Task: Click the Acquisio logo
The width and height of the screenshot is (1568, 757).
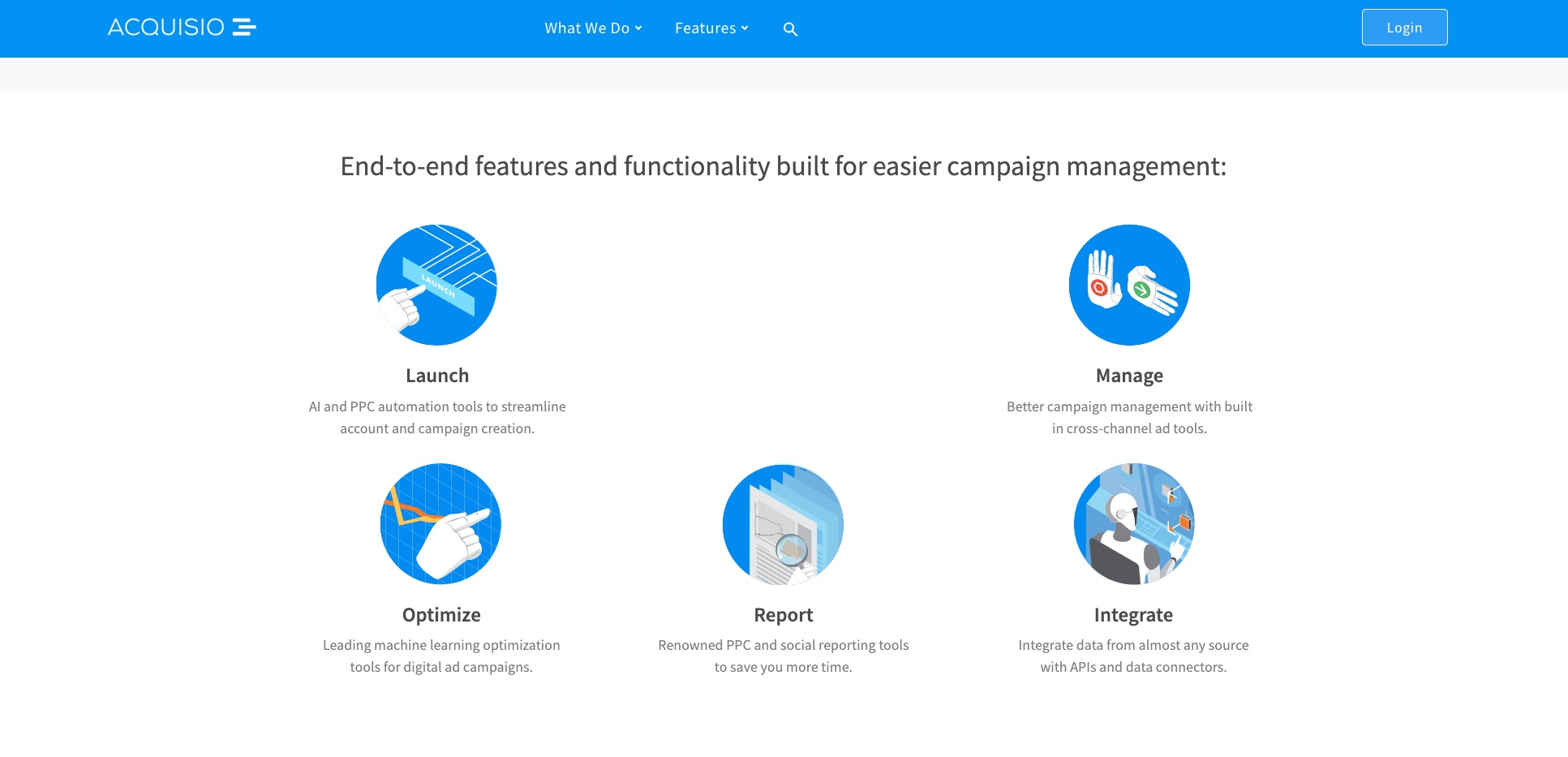Action: click(x=182, y=28)
